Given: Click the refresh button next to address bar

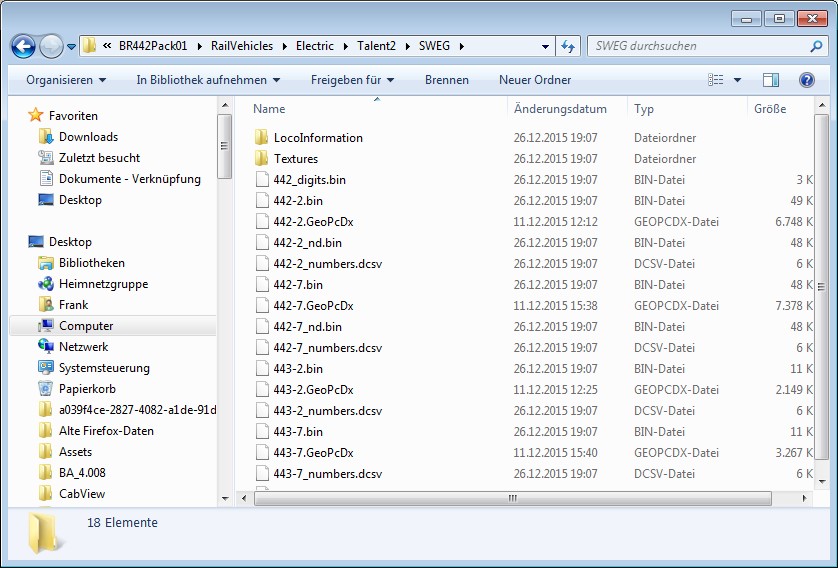Looking at the screenshot, I should 568,46.
